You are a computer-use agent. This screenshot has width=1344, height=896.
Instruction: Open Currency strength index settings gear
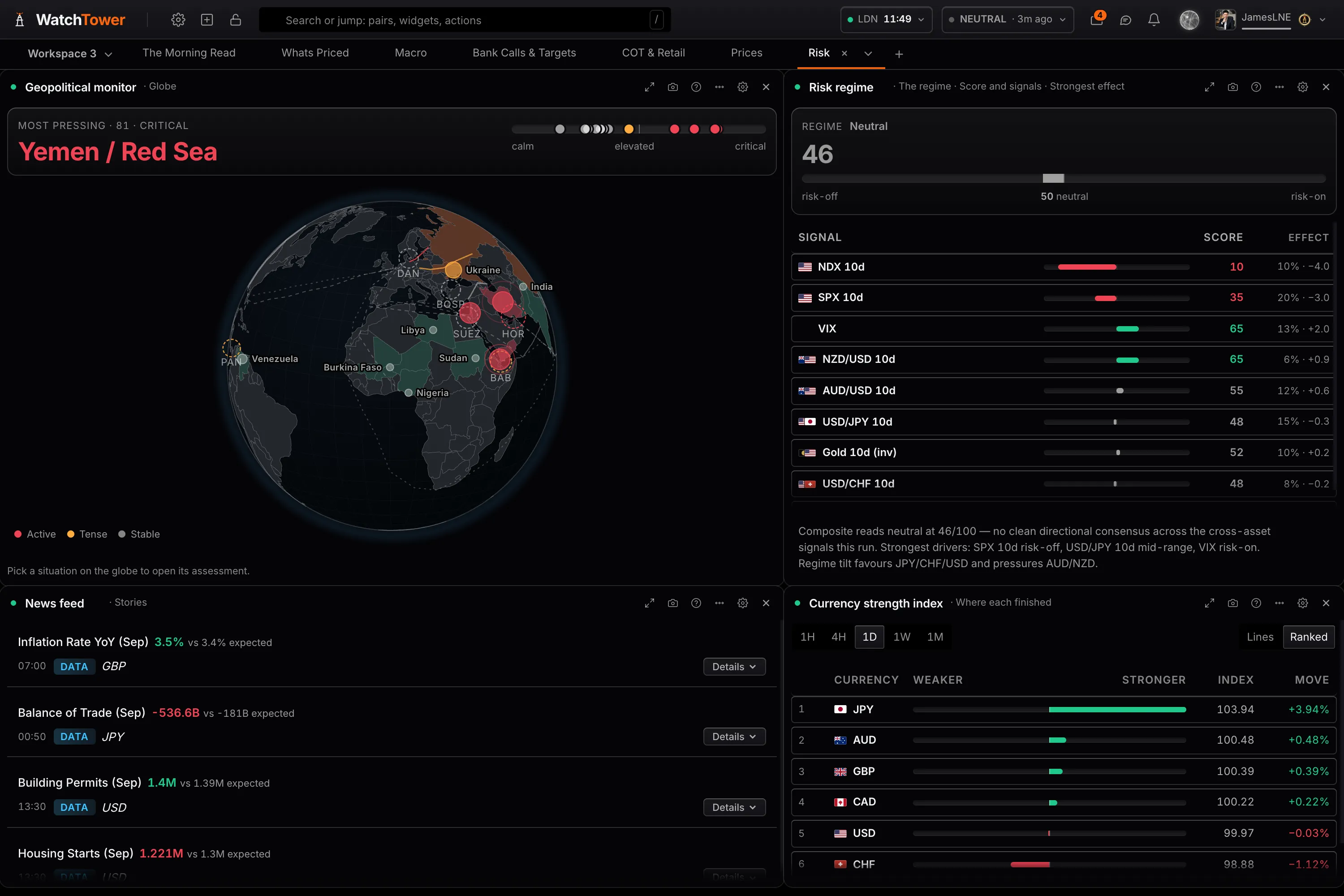[x=1302, y=603]
